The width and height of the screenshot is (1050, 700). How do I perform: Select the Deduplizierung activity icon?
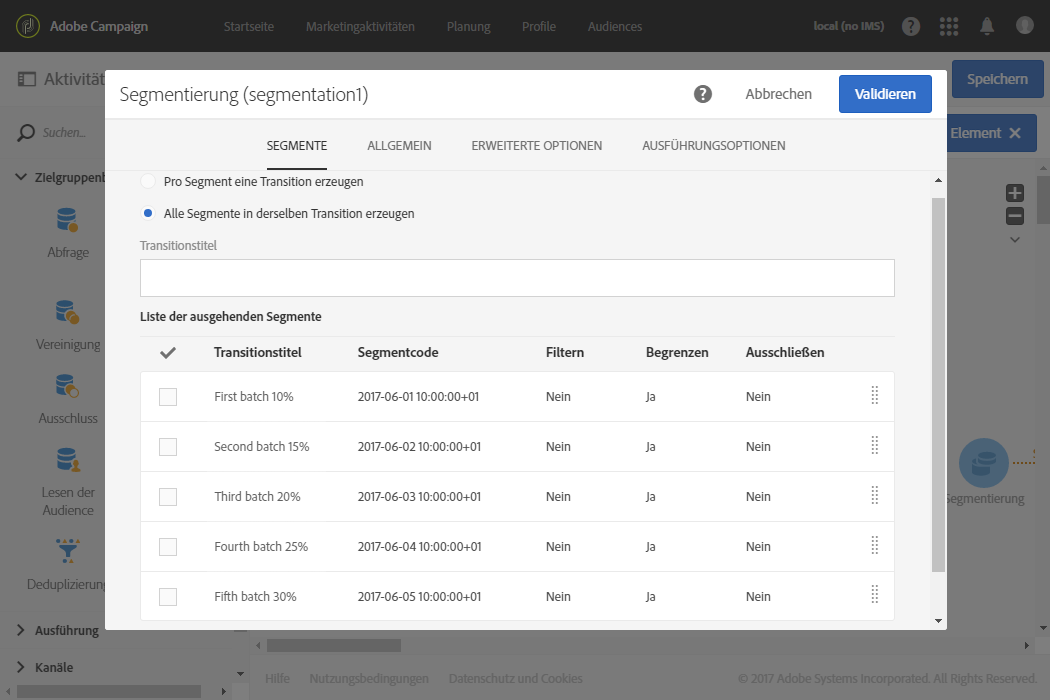68,551
